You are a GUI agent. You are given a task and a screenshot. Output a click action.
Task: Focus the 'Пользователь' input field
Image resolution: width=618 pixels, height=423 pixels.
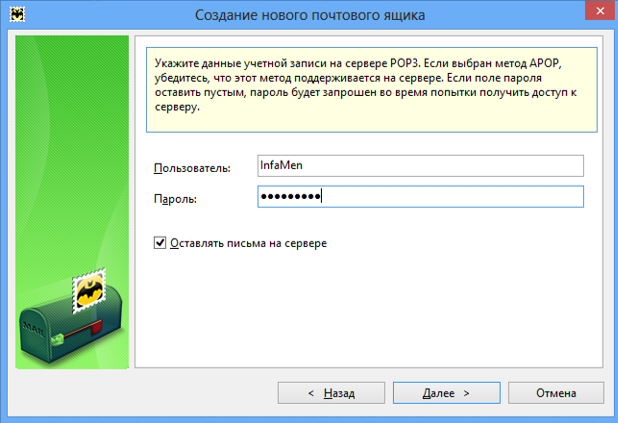pos(419,166)
